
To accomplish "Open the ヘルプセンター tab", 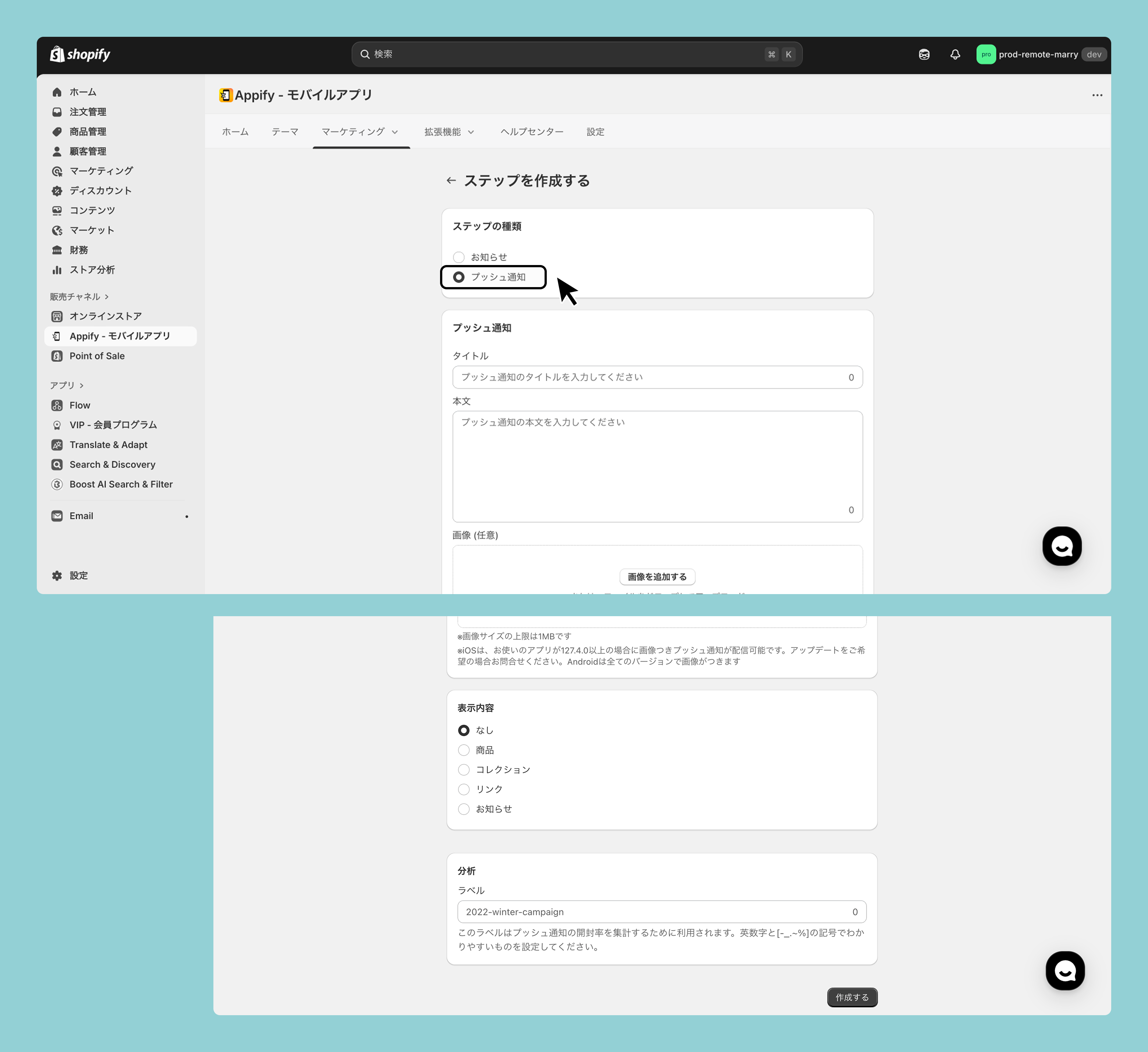I will (531, 132).
